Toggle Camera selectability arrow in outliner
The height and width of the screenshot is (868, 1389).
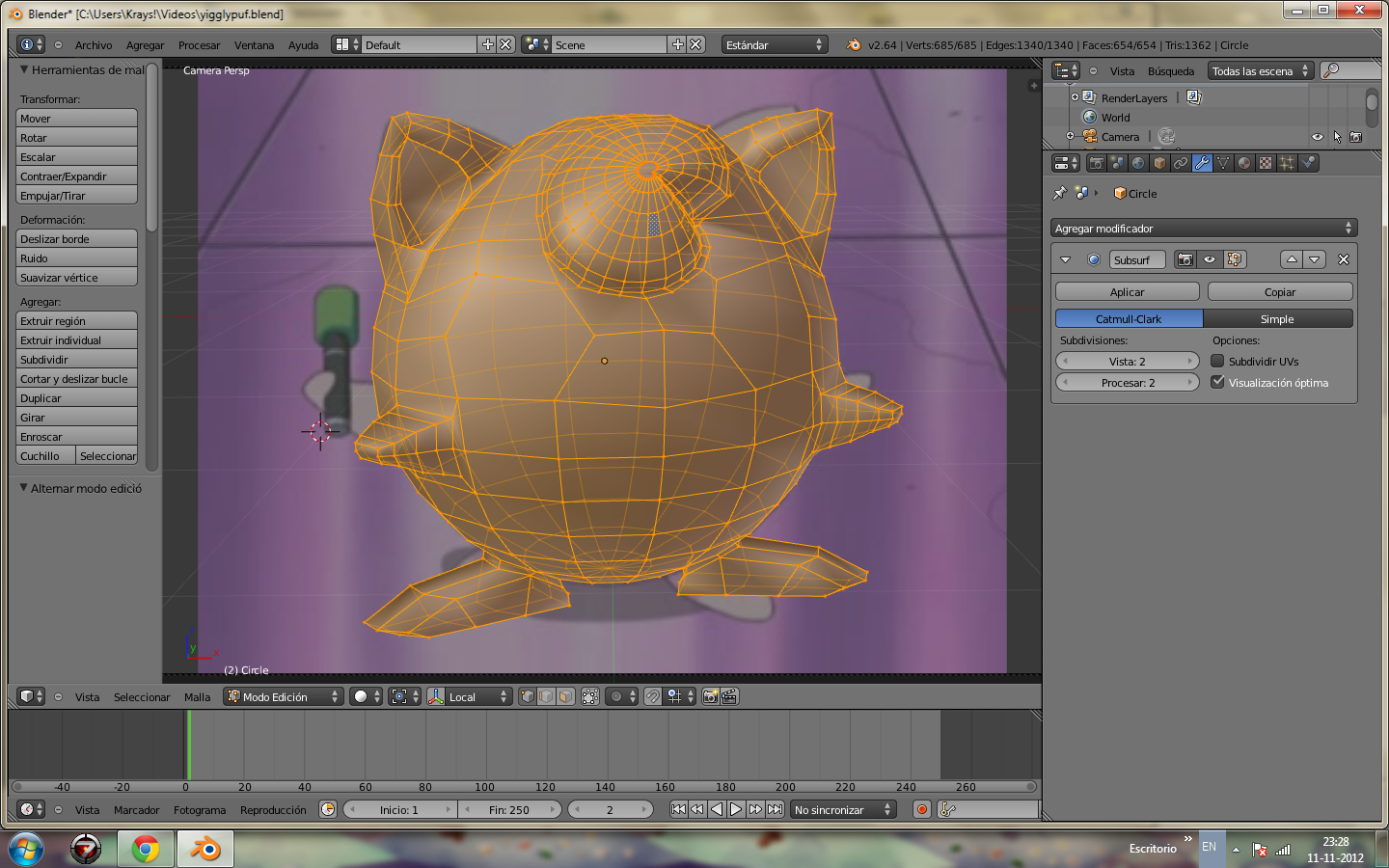[1337, 137]
